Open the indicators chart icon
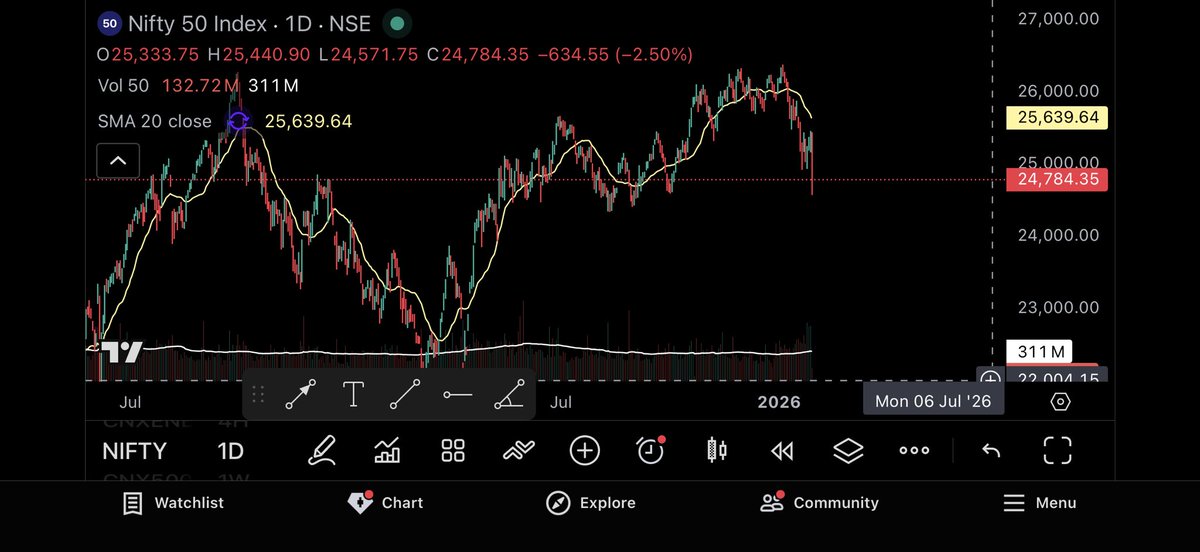The height and width of the screenshot is (552, 1200). pos(387,450)
